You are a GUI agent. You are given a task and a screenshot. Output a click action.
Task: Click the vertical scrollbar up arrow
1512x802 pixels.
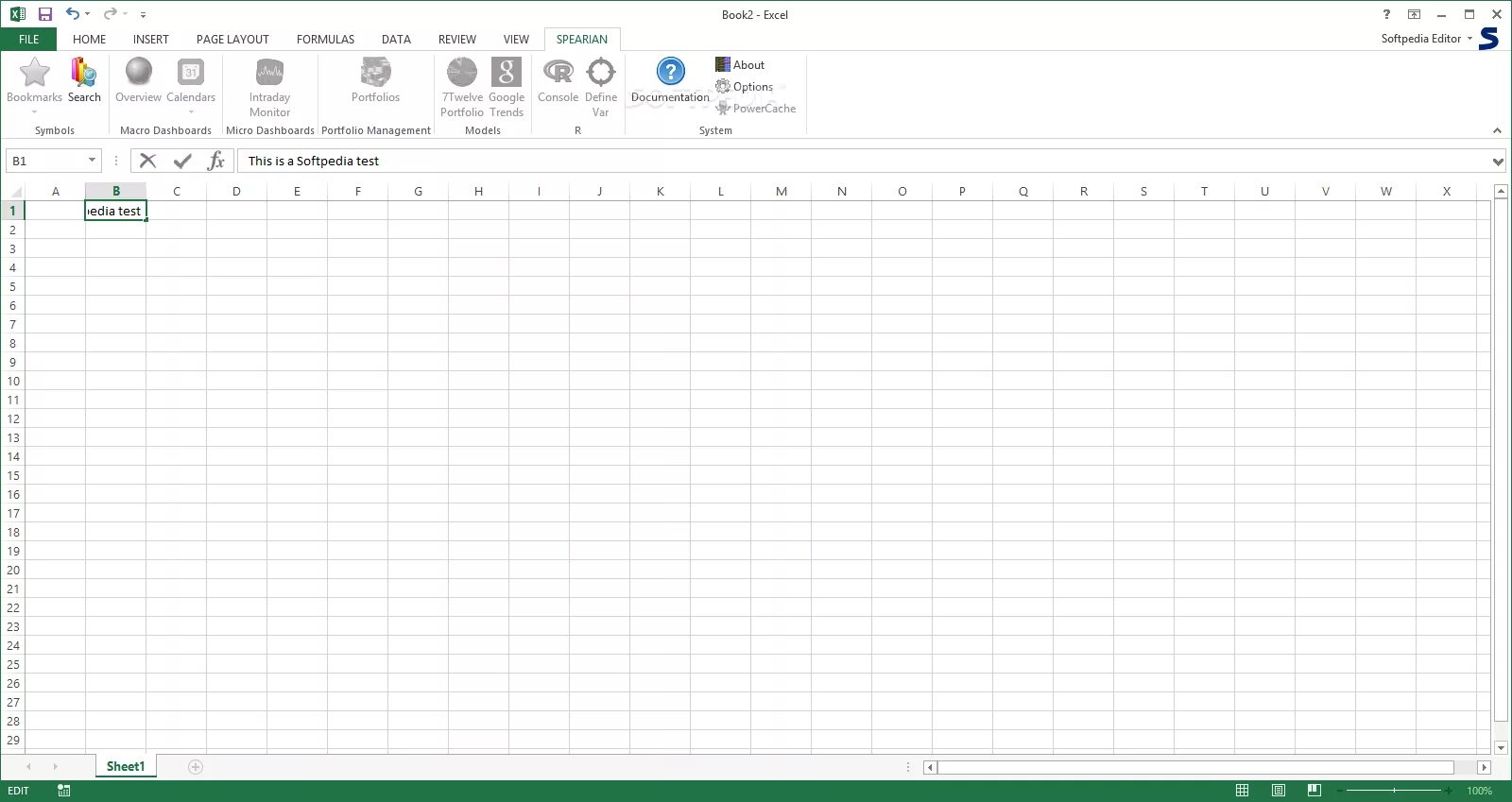[x=1500, y=192]
